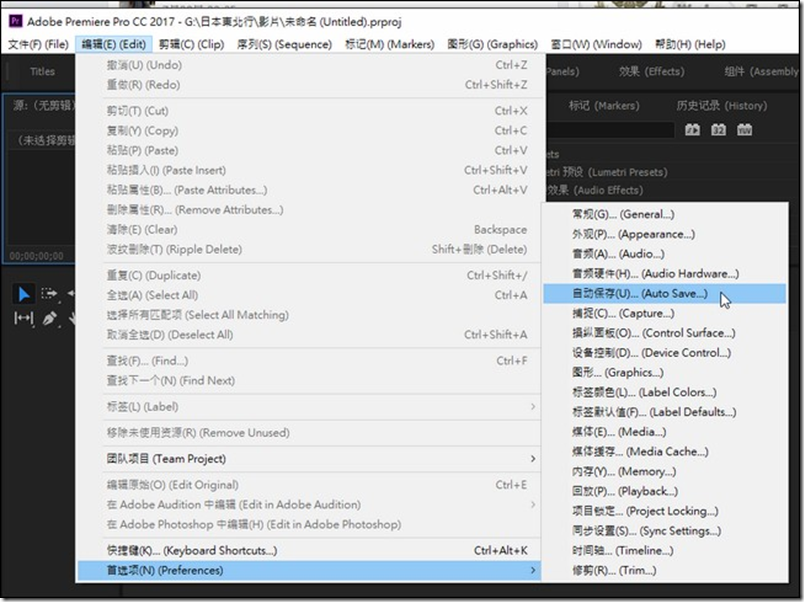
Task: Click Edit in Adobe Photoshop entry
Action: [309, 525]
